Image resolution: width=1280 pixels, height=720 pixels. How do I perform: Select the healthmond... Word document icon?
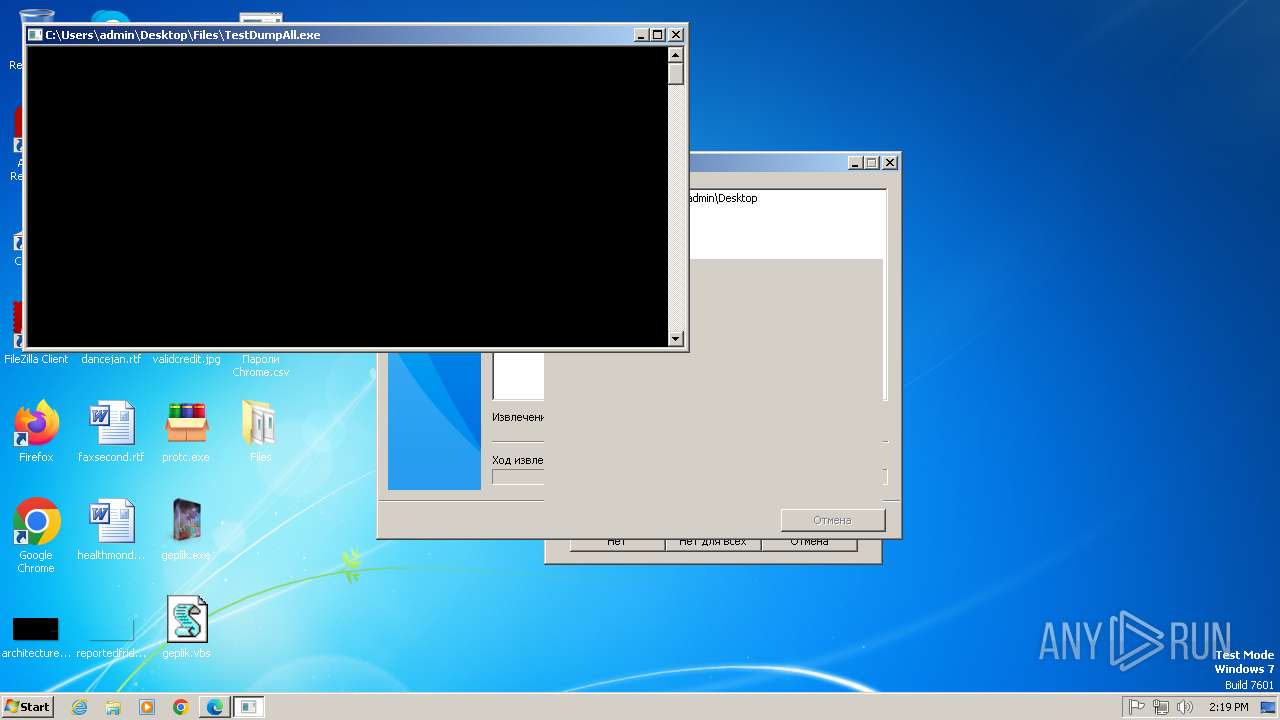point(111,530)
